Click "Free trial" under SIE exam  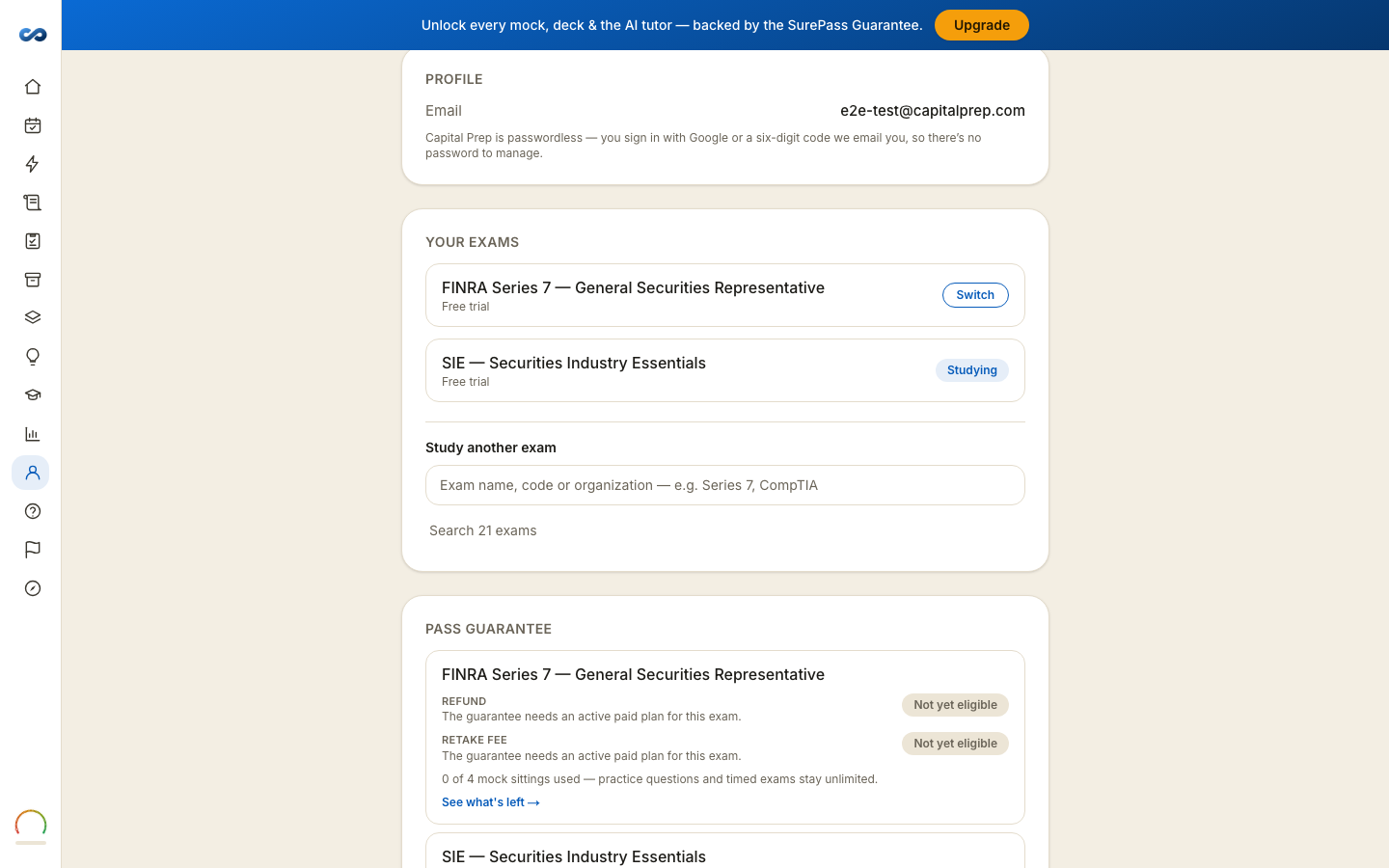click(x=466, y=382)
